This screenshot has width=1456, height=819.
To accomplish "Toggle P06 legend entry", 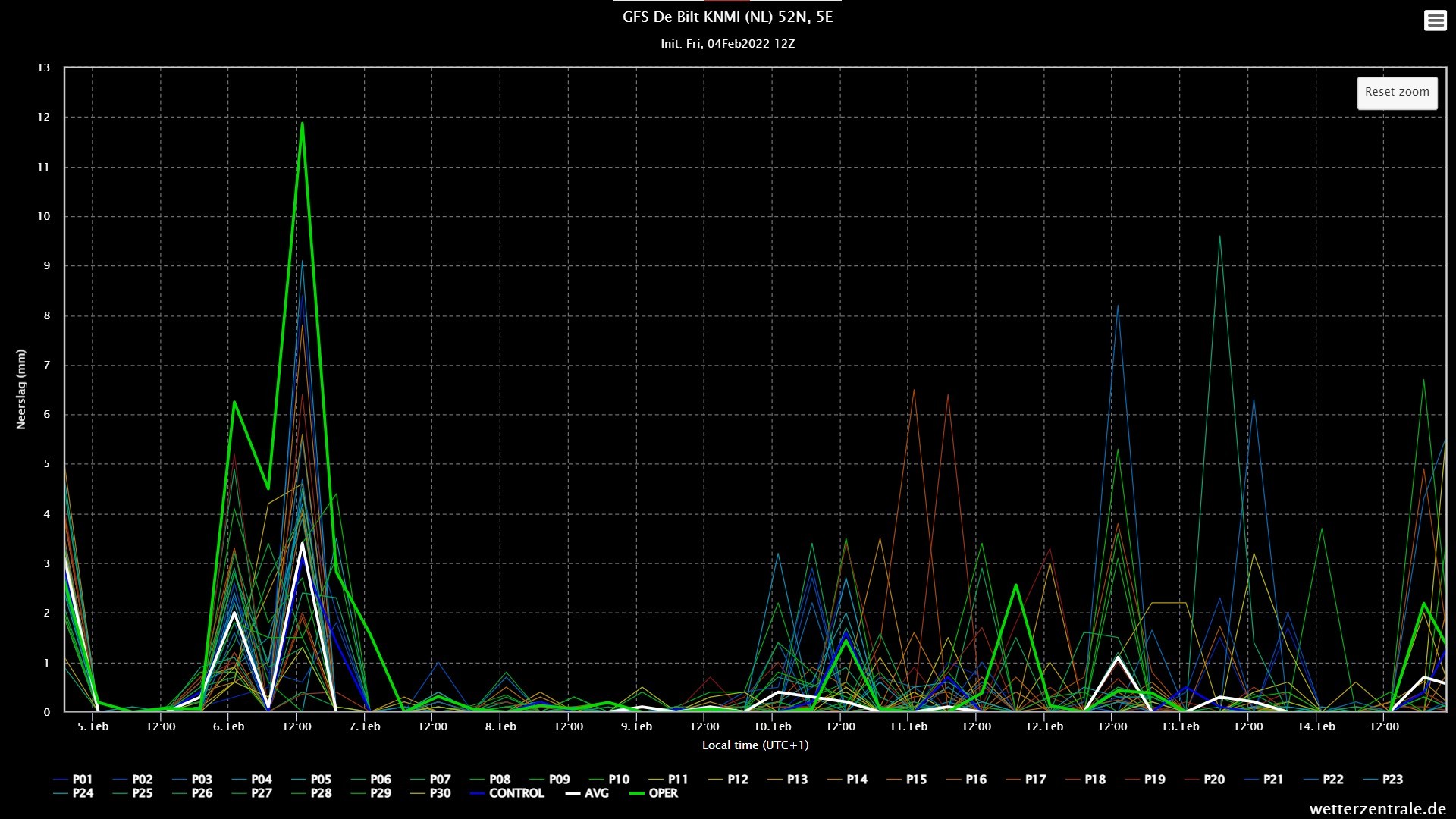I will pos(380,780).
